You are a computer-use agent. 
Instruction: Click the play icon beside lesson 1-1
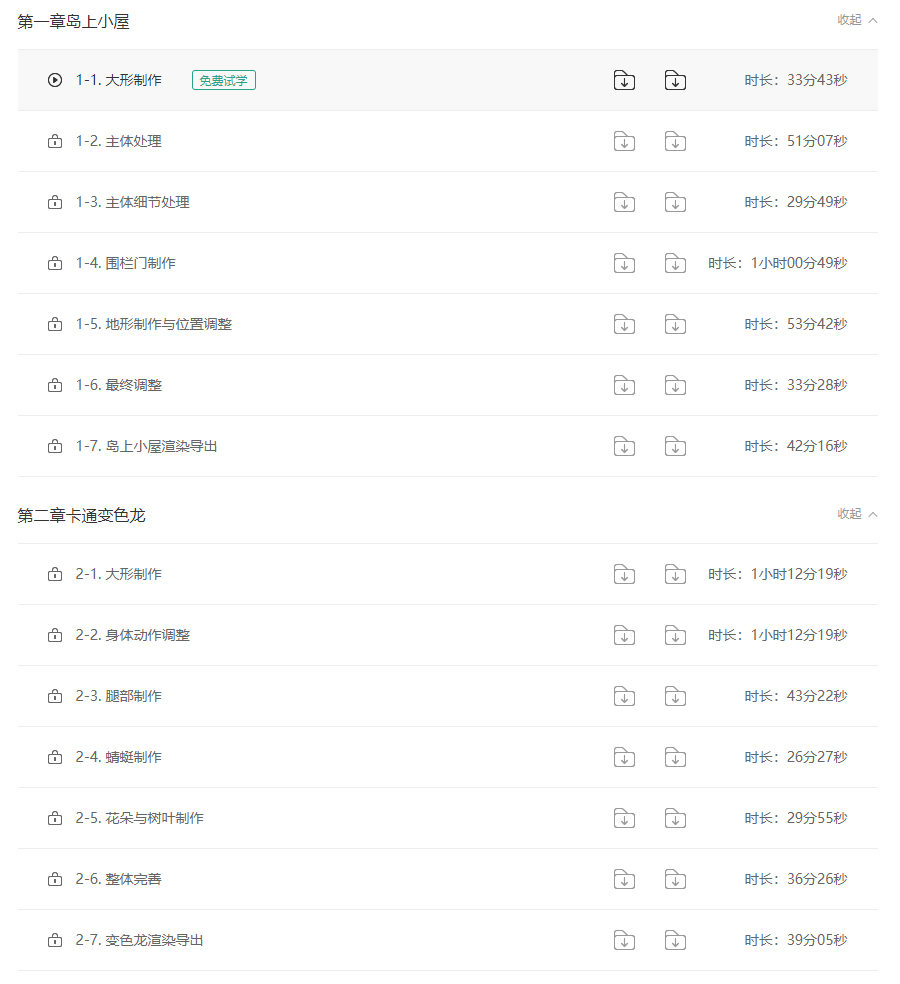(x=55, y=80)
